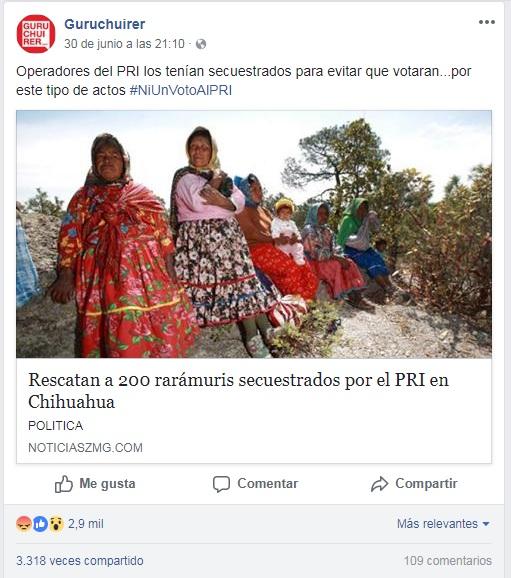Open the #NiUnVotoAlPRI hashtag
This screenshot has height=578, width=511.
(181, 90)
